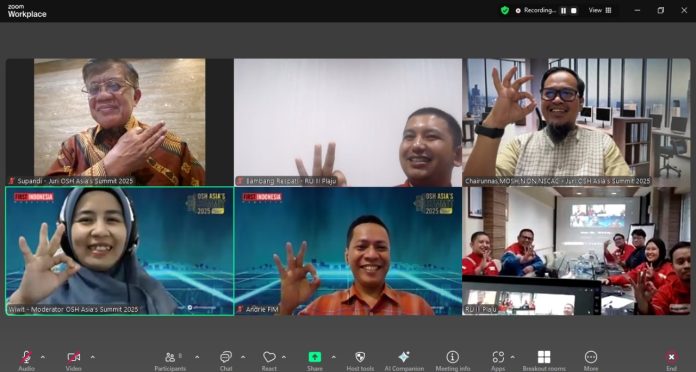Expand the React options caret
This screenshot has height=372, width=696.
[x=284, y=357]
